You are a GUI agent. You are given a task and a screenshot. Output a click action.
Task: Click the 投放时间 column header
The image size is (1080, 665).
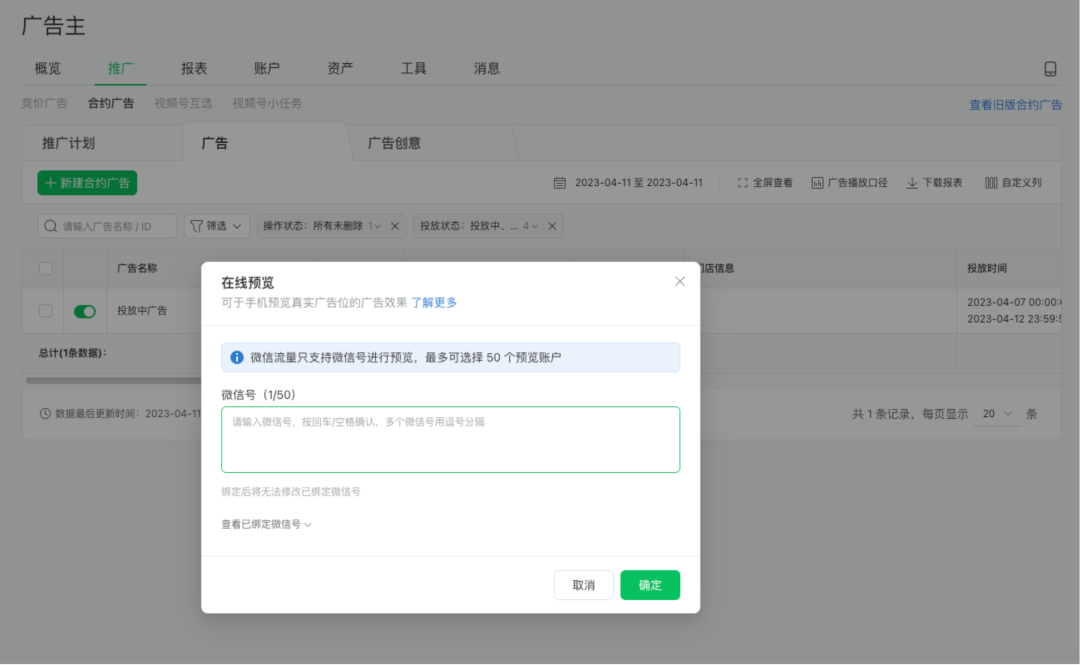coord(986,268)
